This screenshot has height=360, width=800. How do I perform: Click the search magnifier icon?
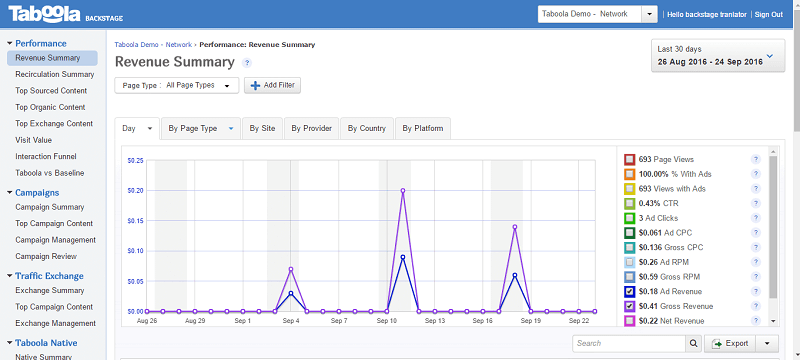click(693, 344)
